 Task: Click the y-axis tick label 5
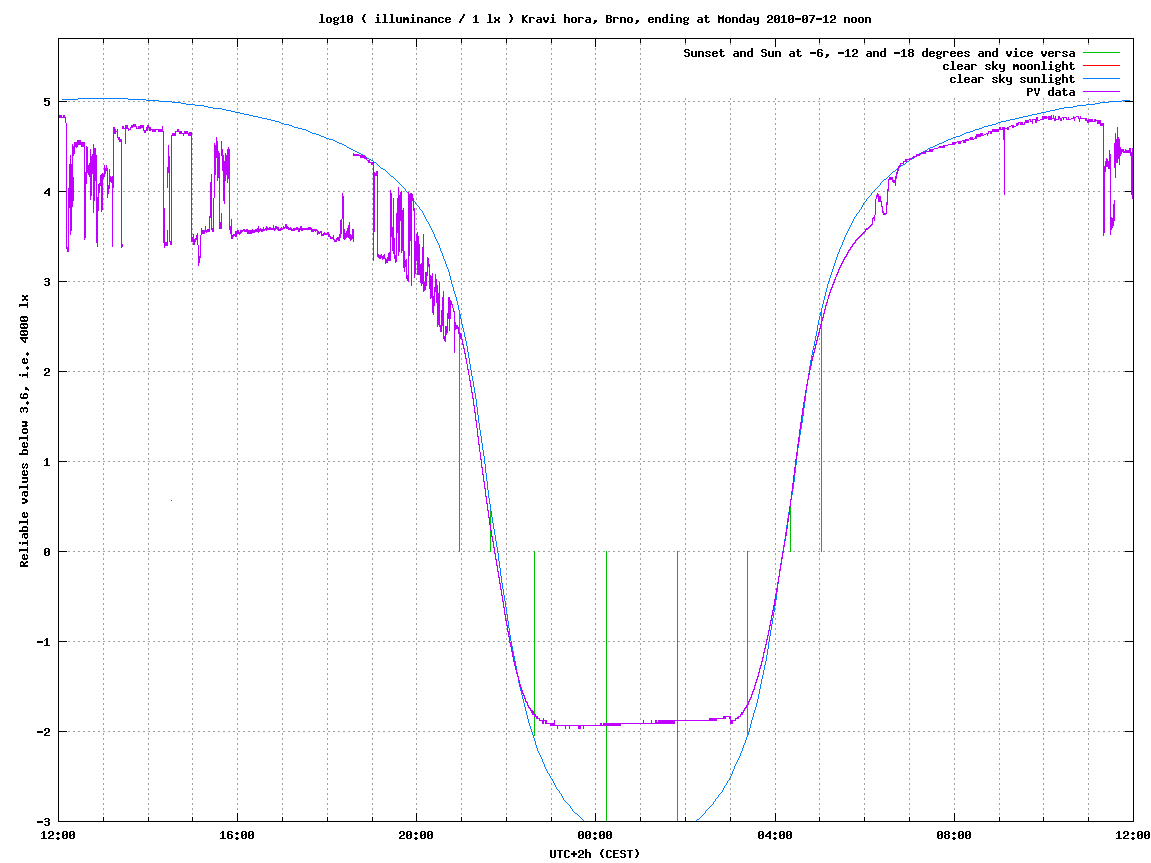coord(48,102)
